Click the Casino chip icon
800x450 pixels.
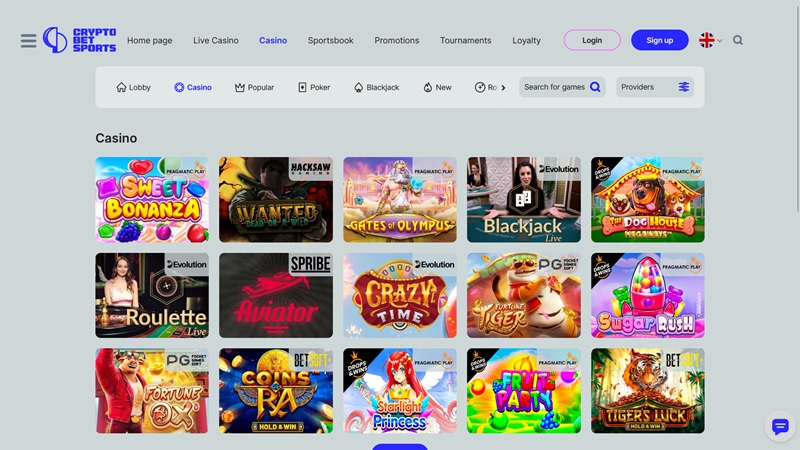pos(179,87)
